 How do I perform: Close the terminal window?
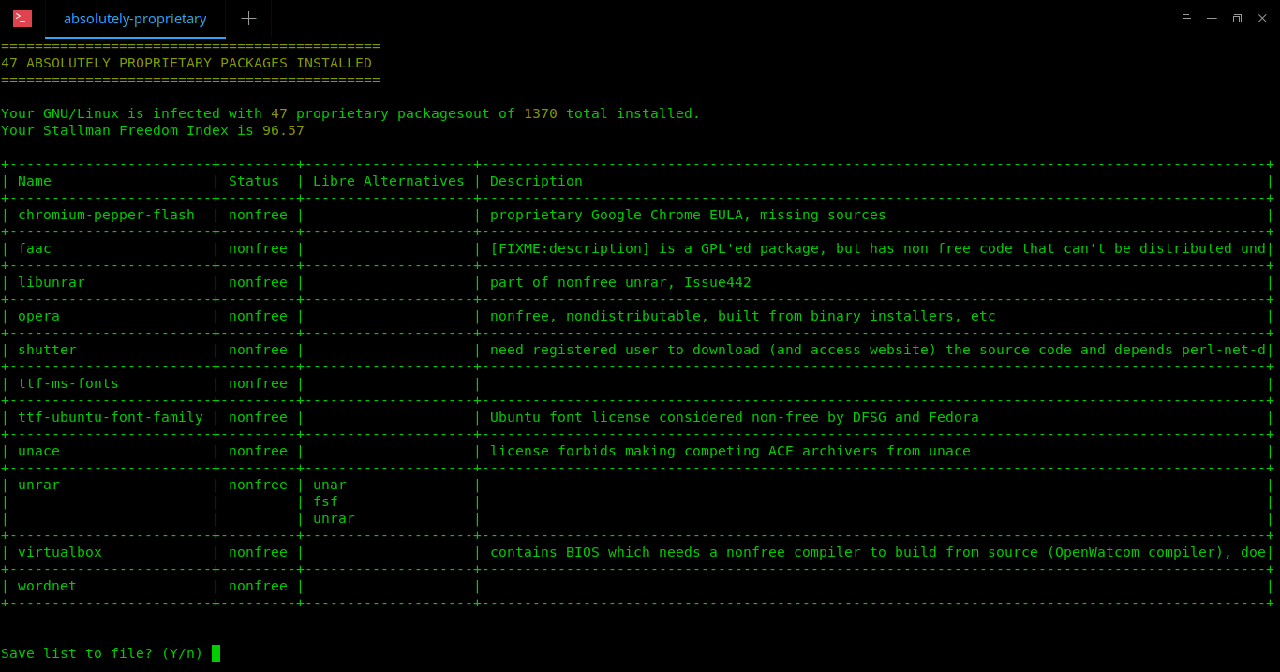tap(1262, 18)
